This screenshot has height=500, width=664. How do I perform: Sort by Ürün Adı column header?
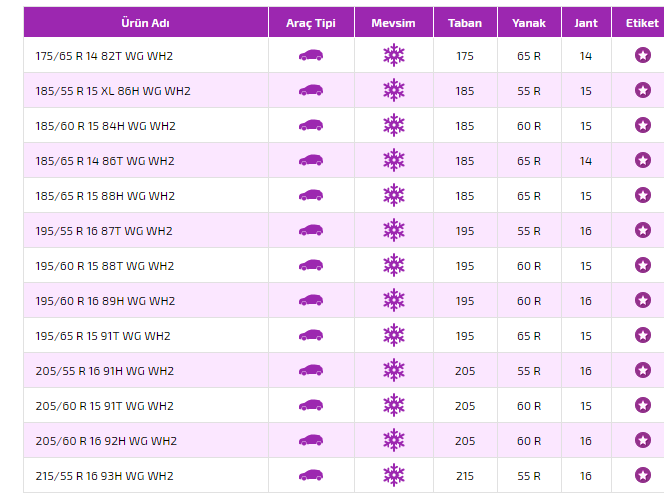point(145,22)
